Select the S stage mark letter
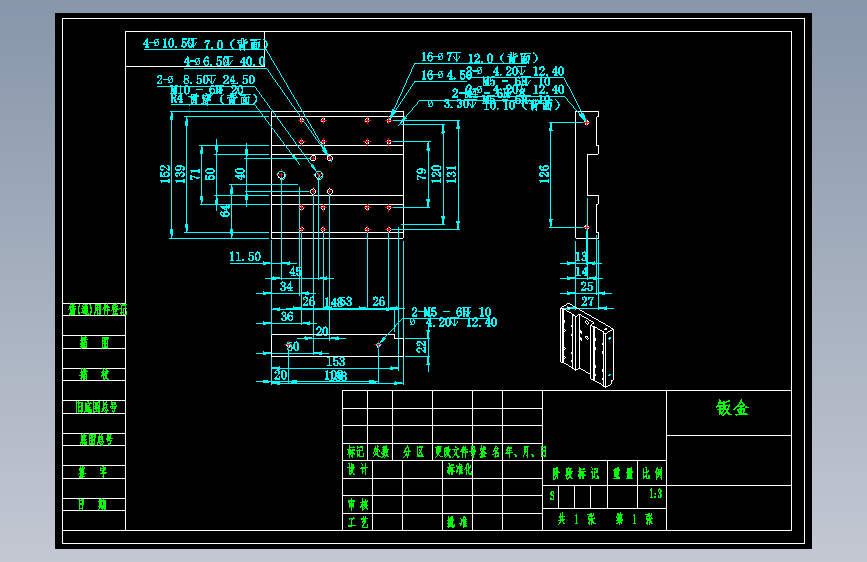Image resolution: width=867 pixels, height=562 pixels. [552, 496]
